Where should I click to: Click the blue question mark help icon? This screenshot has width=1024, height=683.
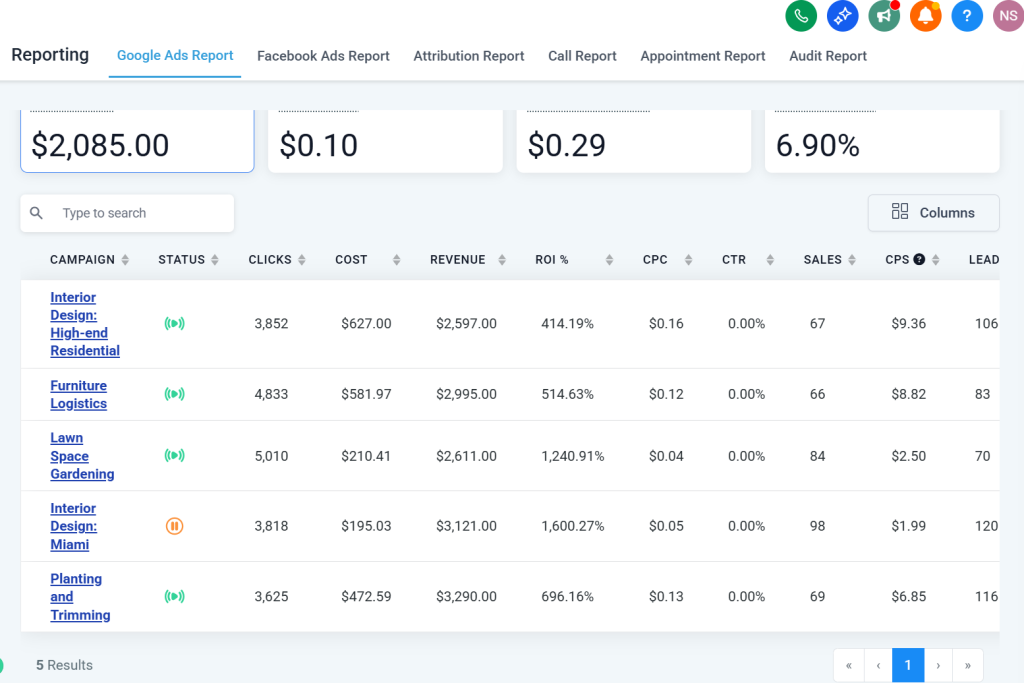[x=967, y=16]
